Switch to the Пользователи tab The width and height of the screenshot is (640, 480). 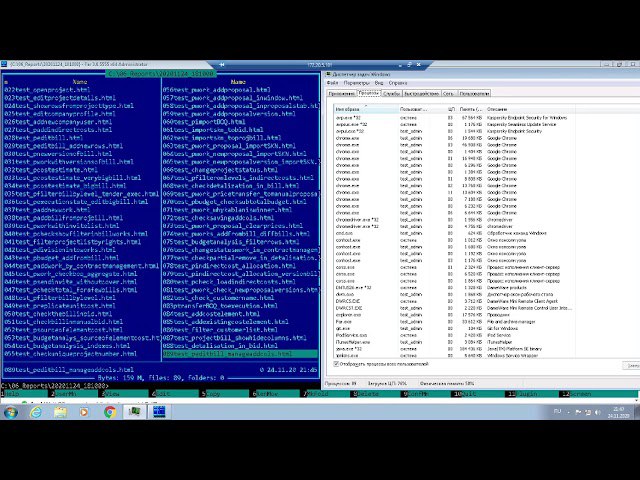[x=474, y=93]
